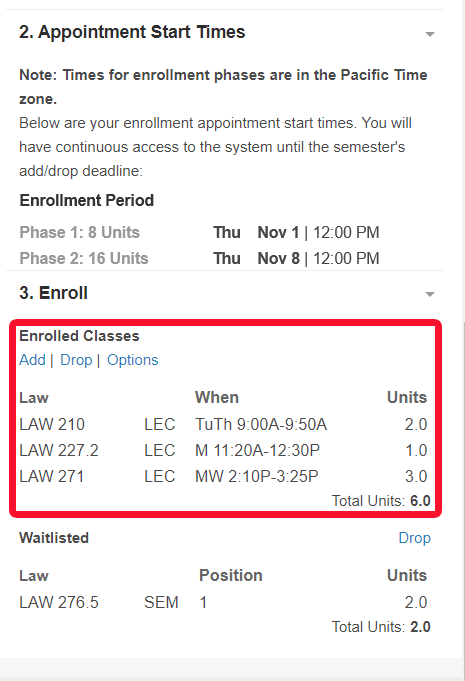
Task: Click the Phase 1: 8 Units row
Action: [x=199, y=232]
